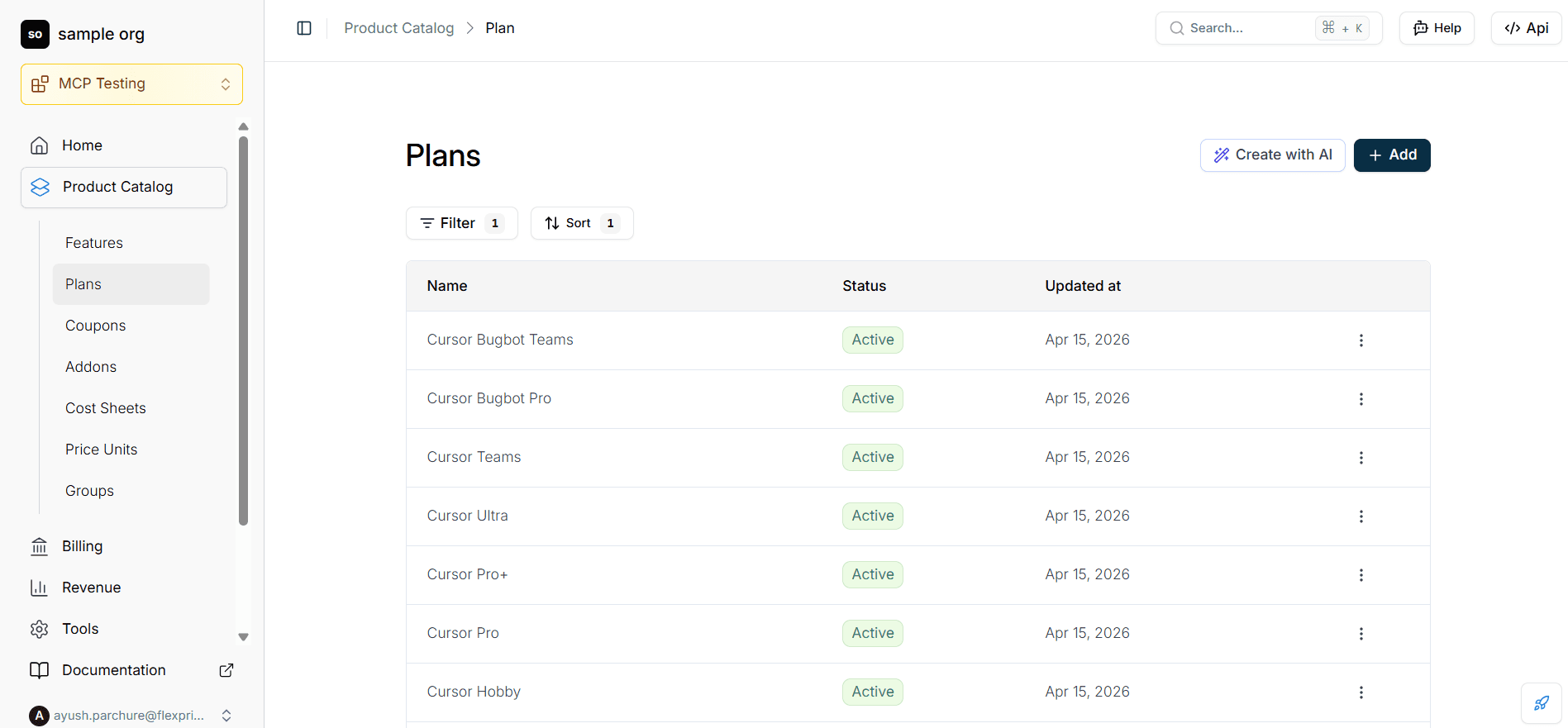Click the sidebar scroll down arrow
This screenshot has width=1568, height=728.
tap(243, 637)
